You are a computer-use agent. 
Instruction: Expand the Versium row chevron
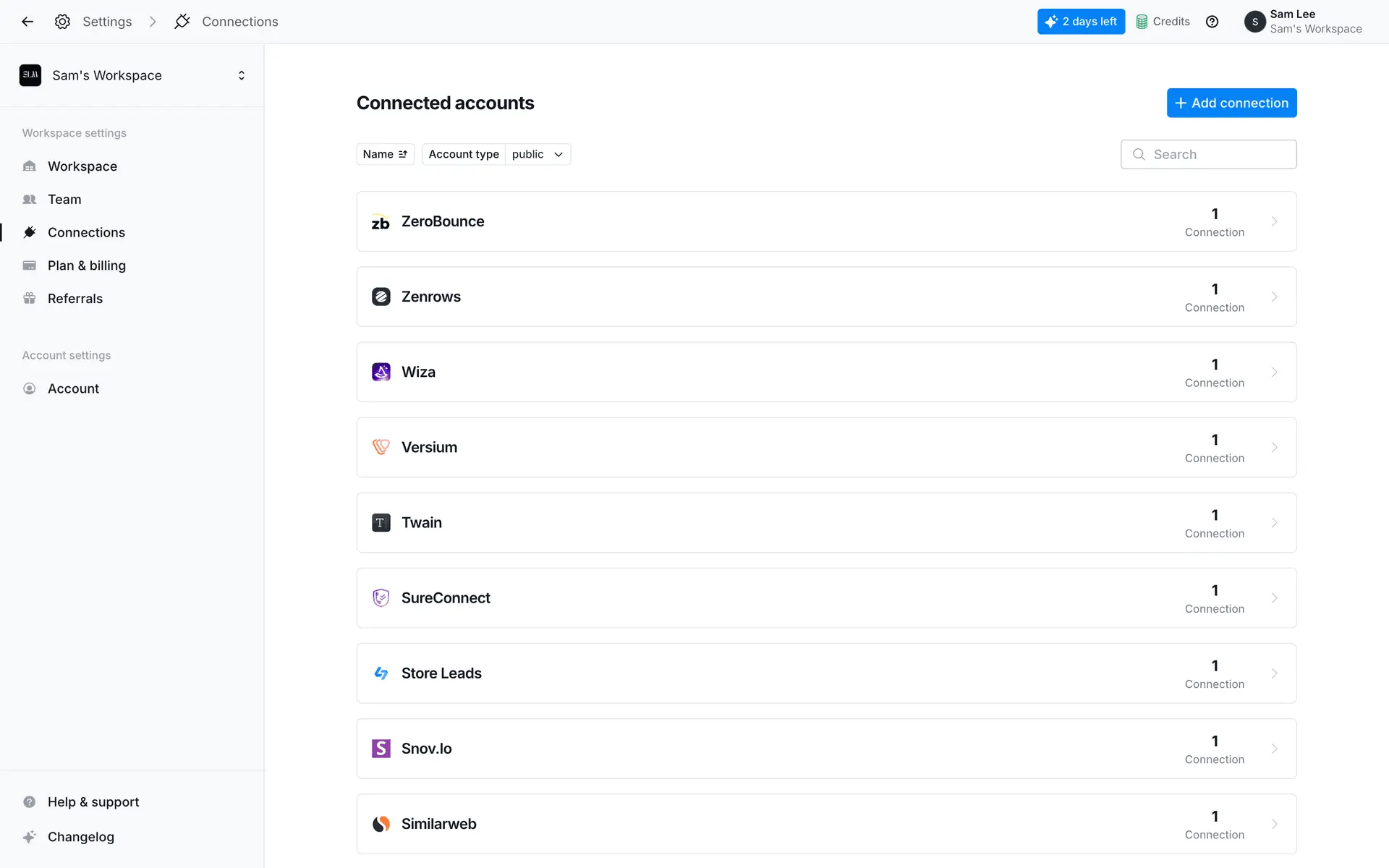(1274, 448)
